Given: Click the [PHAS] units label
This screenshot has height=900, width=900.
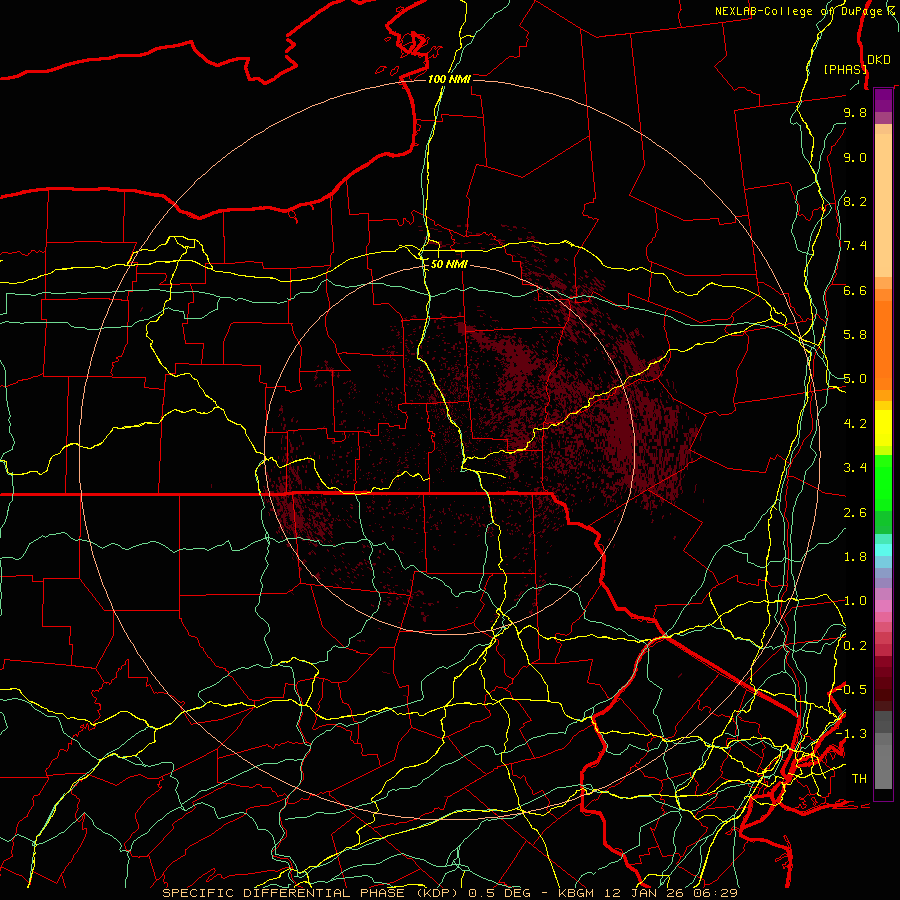Looking at the screenshot, I should 845,69.
